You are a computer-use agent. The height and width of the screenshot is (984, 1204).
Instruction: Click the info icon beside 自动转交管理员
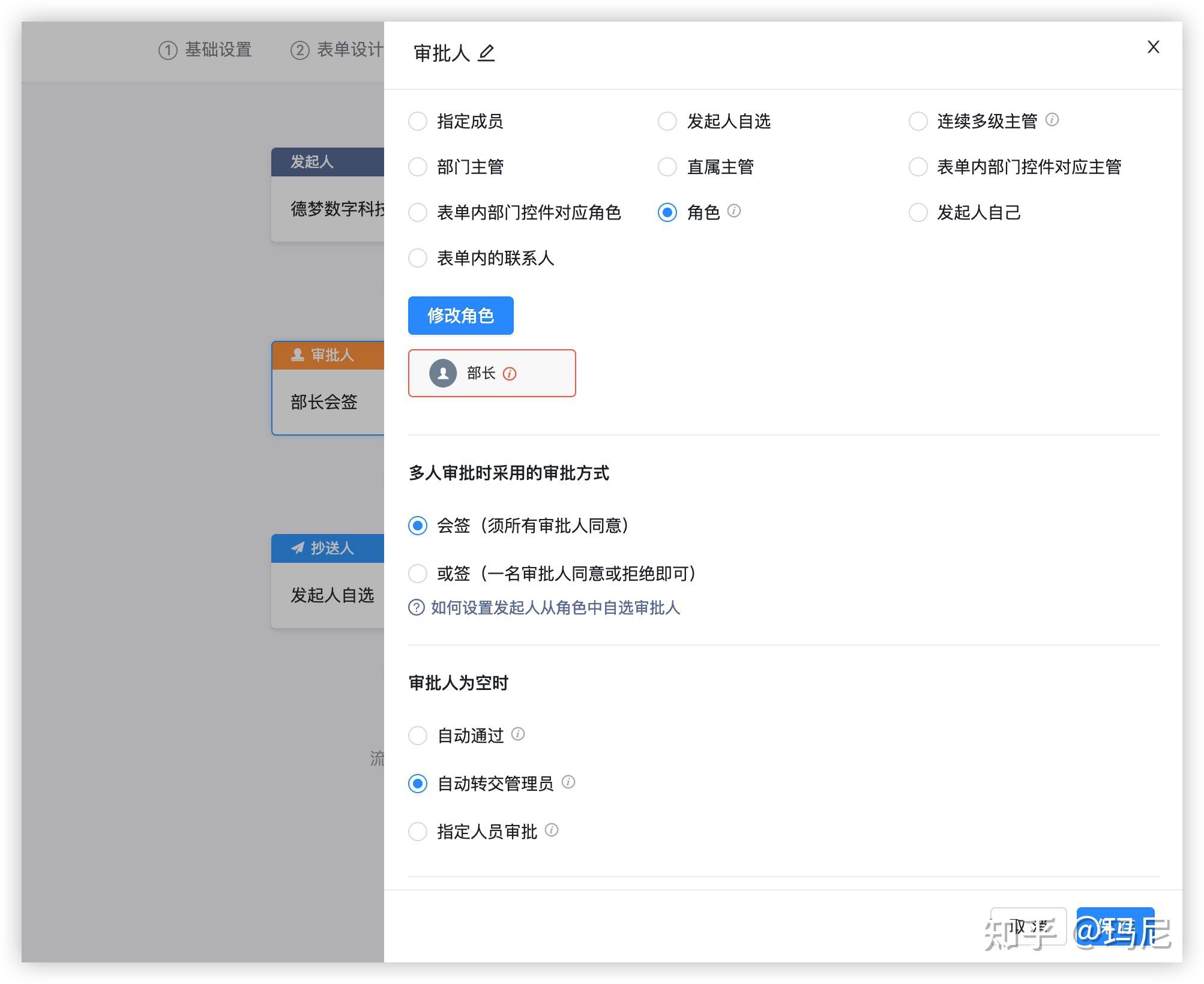tap(569, 782)
